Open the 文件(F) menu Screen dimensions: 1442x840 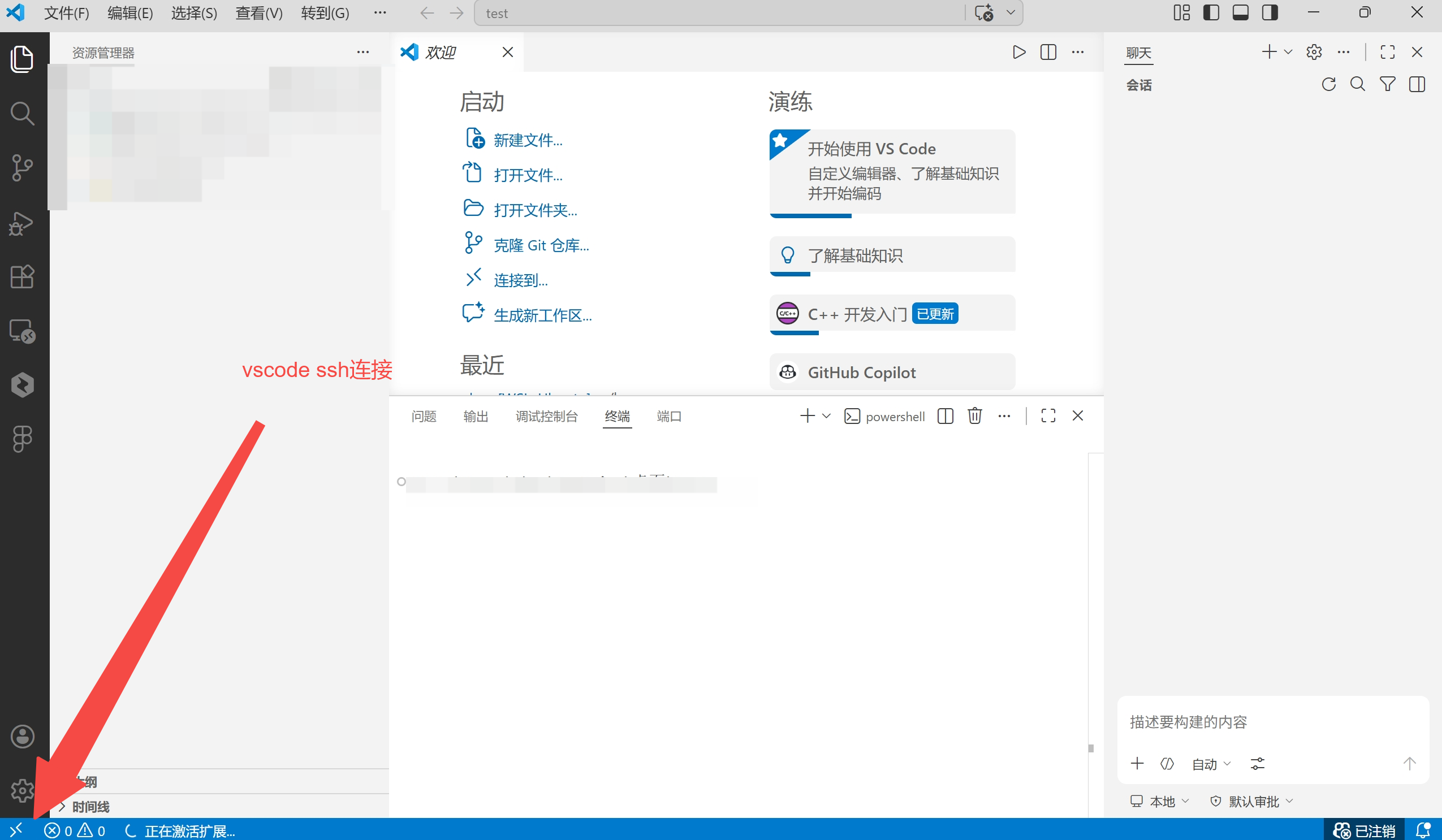click(66, 13)
